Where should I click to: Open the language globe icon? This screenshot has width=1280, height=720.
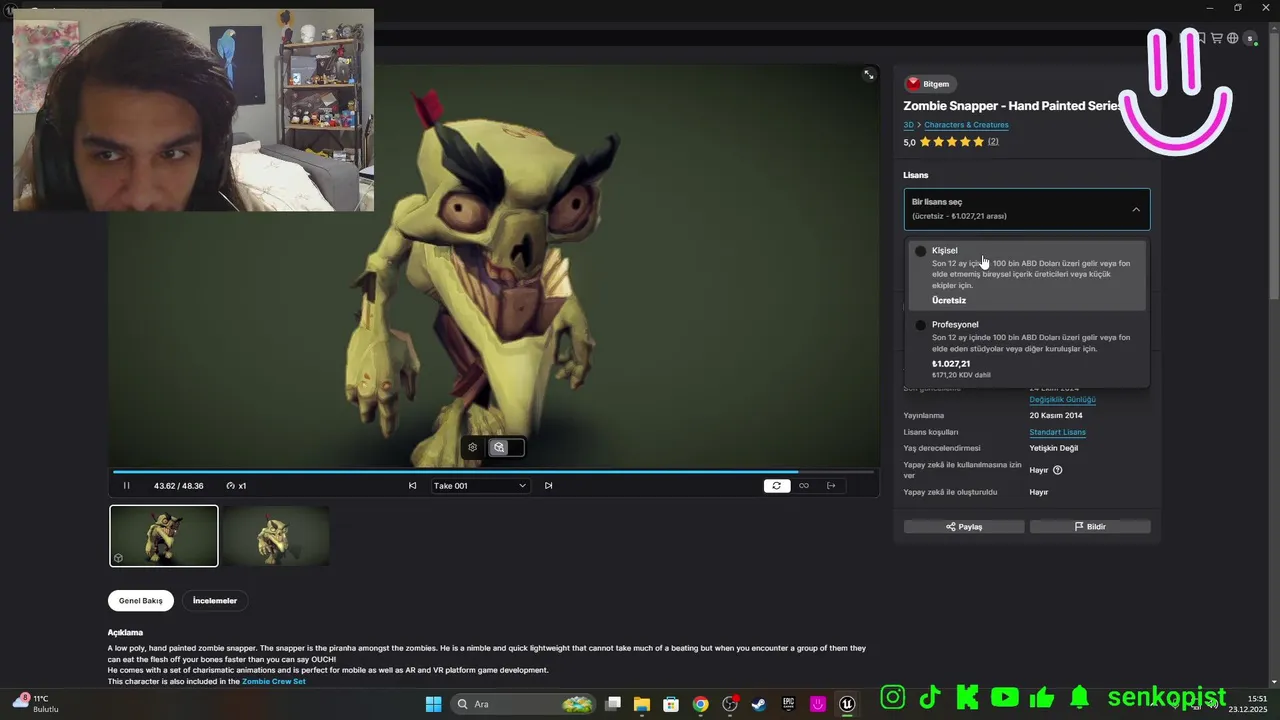click(x=1233, y=38)
